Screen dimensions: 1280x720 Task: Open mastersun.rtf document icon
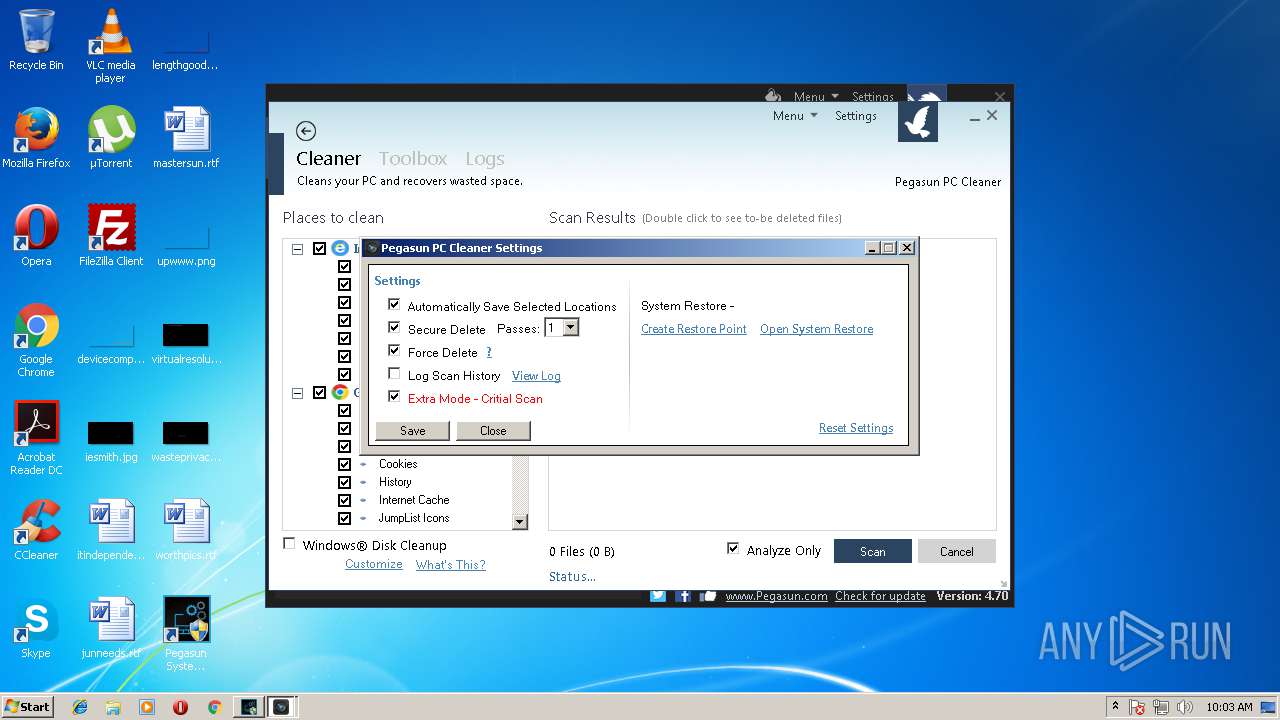pyautogui.click(x=186, y=138)
